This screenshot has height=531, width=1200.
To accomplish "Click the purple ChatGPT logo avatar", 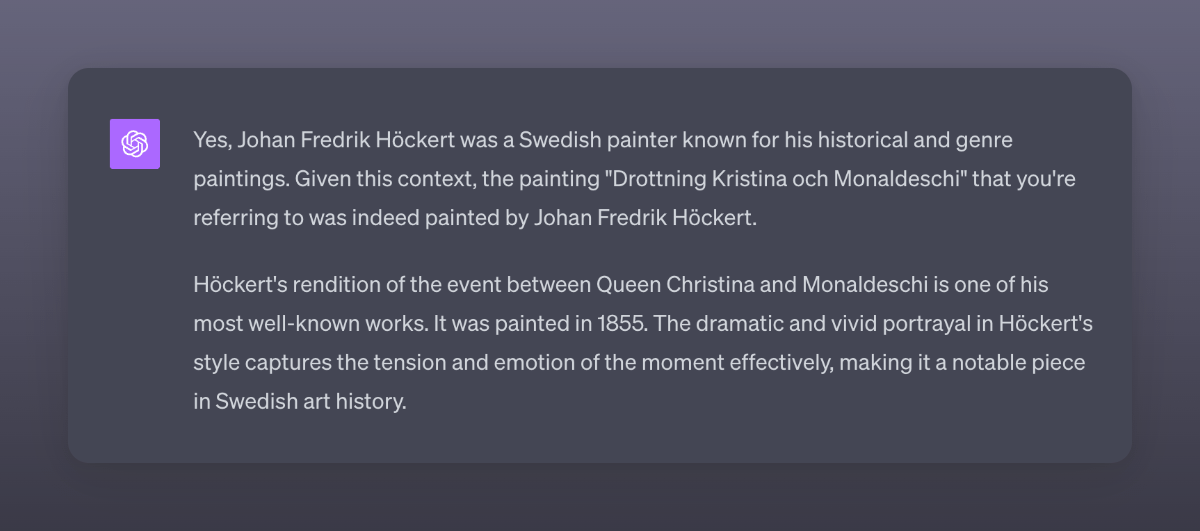I will pos(134,144).
